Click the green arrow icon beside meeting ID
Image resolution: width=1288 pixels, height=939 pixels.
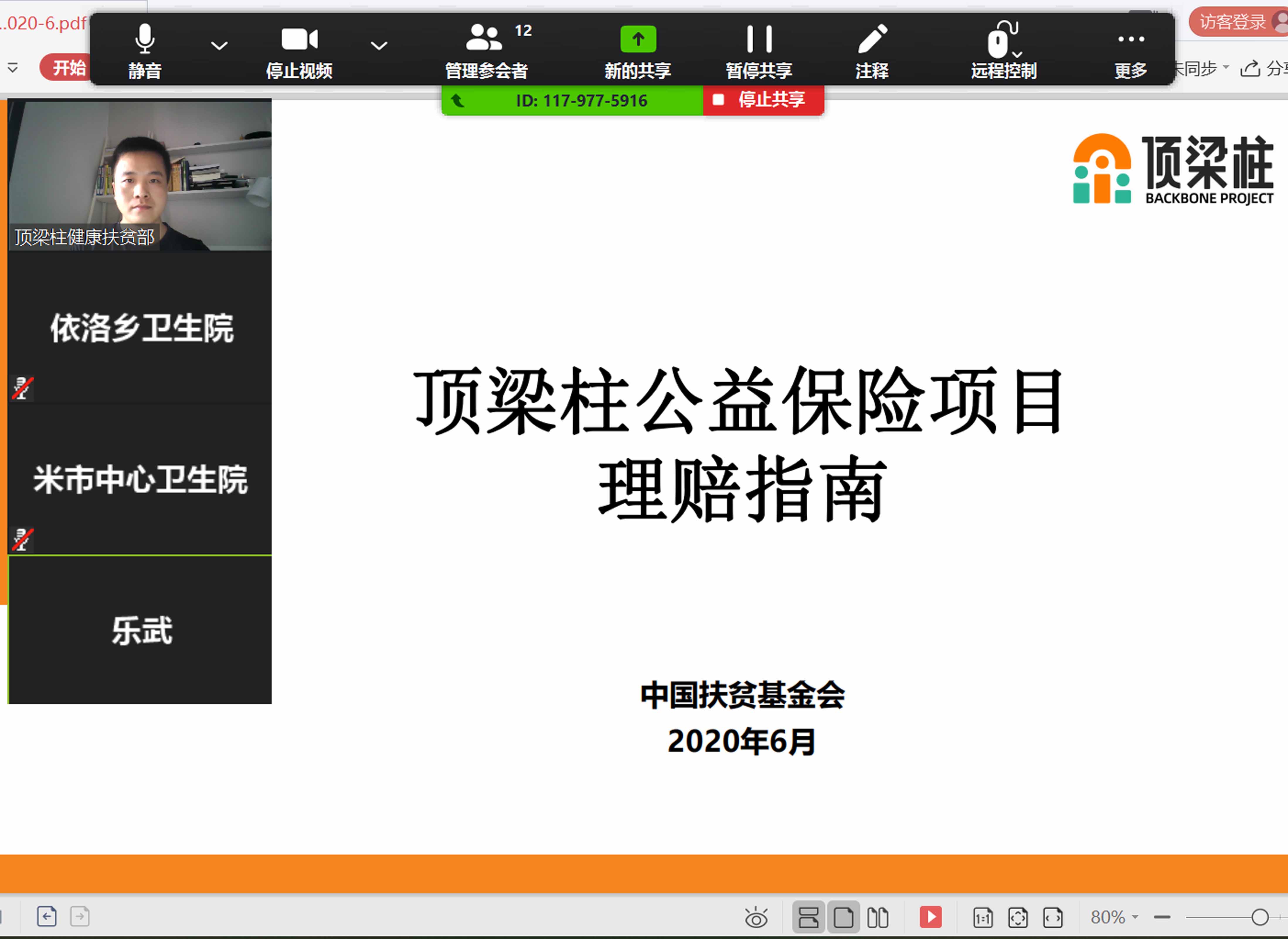coord(458,101)
